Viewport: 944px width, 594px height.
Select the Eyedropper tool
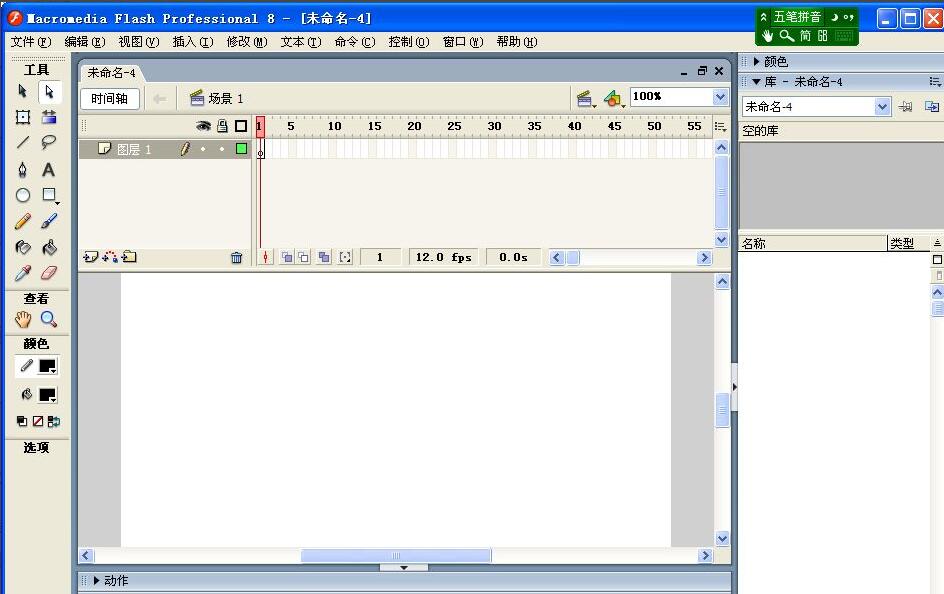click(23, 273)
